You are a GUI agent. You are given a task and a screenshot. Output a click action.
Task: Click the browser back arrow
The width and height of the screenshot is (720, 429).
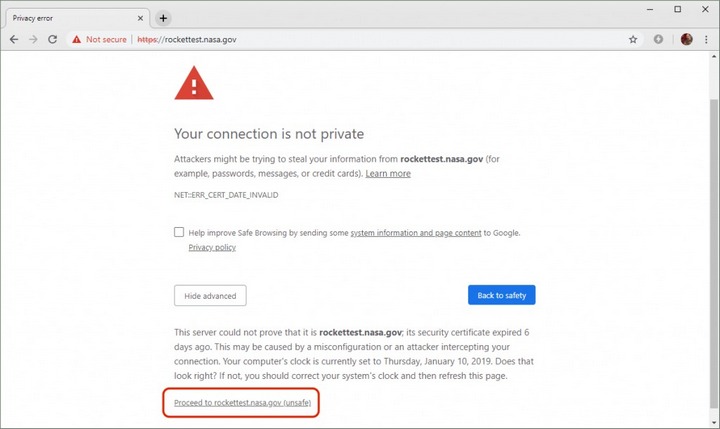pyautogui.click(x=14, y=39)
